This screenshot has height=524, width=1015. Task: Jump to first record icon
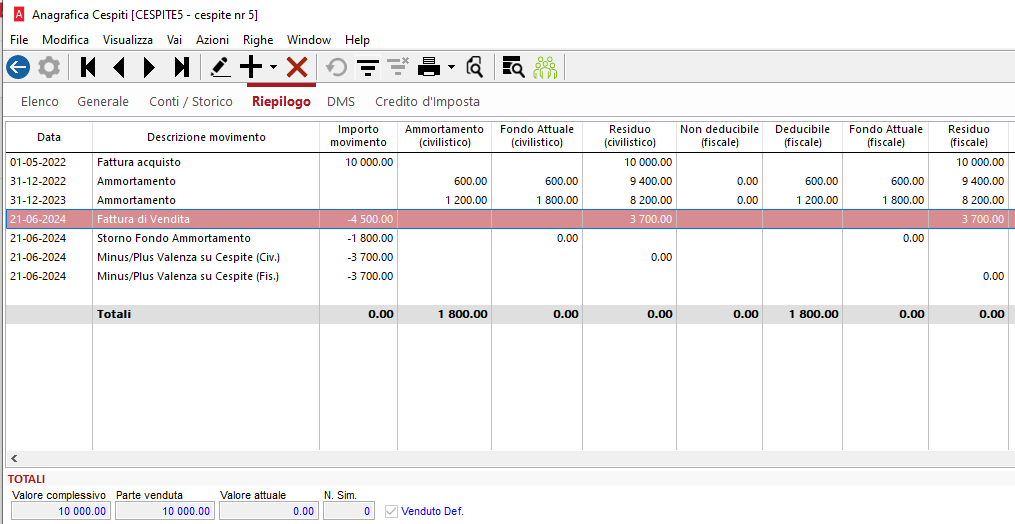(88, 67)
